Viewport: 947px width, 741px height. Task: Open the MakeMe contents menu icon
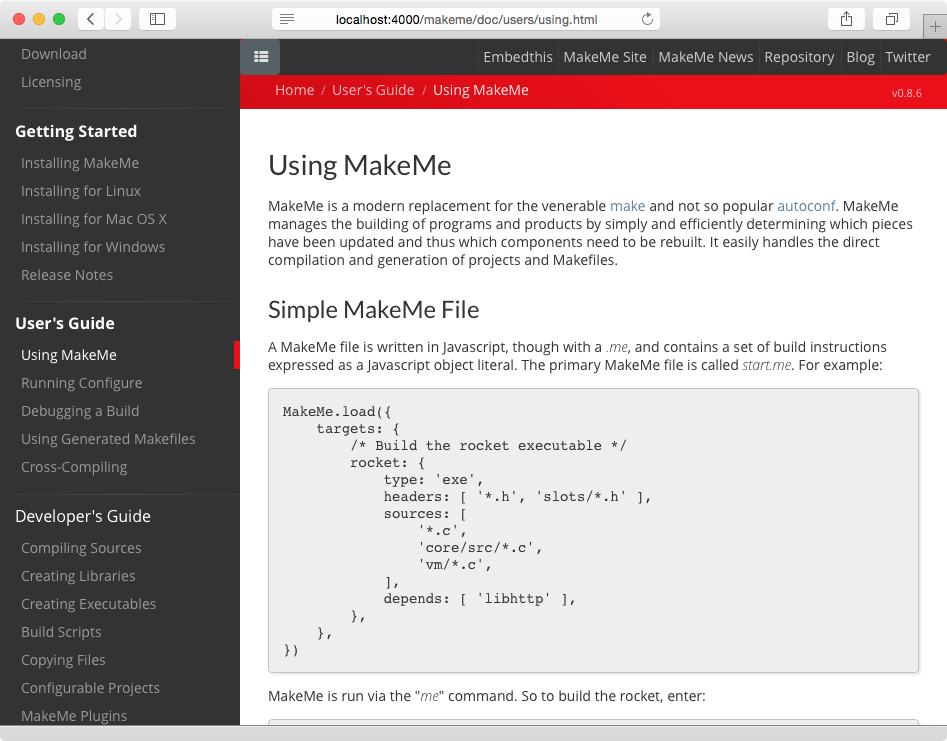tap(260, 57)
